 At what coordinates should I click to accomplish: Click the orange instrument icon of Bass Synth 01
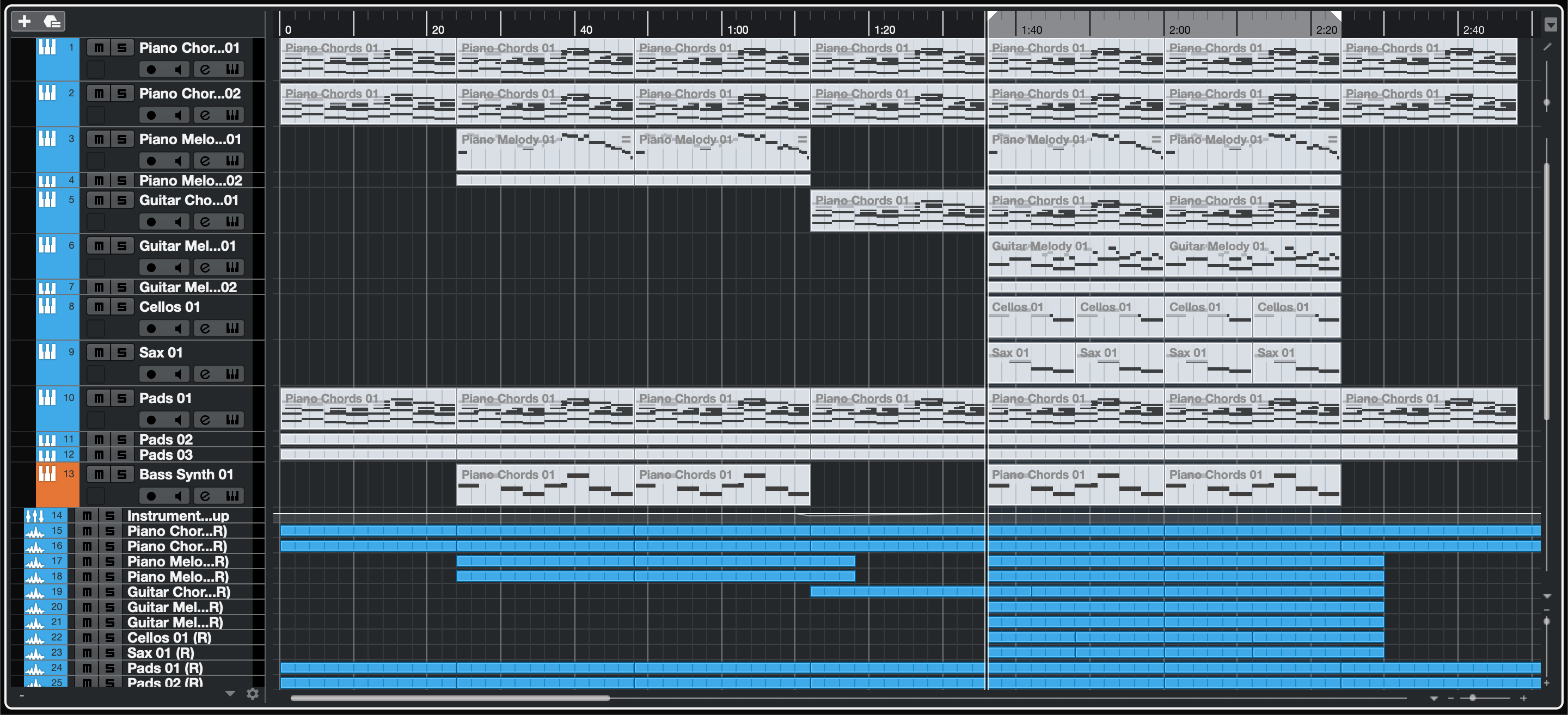click(x=47, y=473)
